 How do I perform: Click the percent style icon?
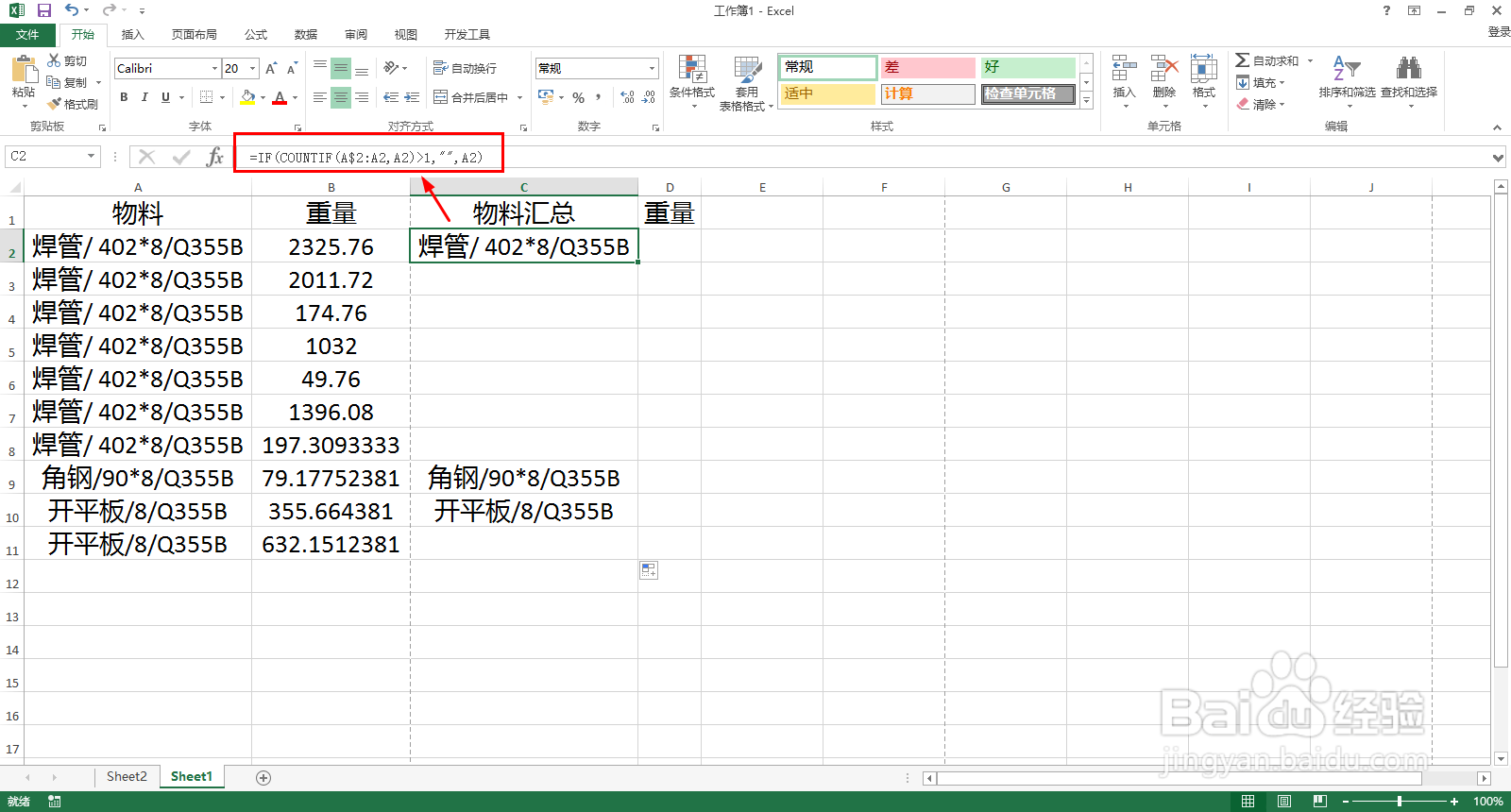(x=579, y=97)
